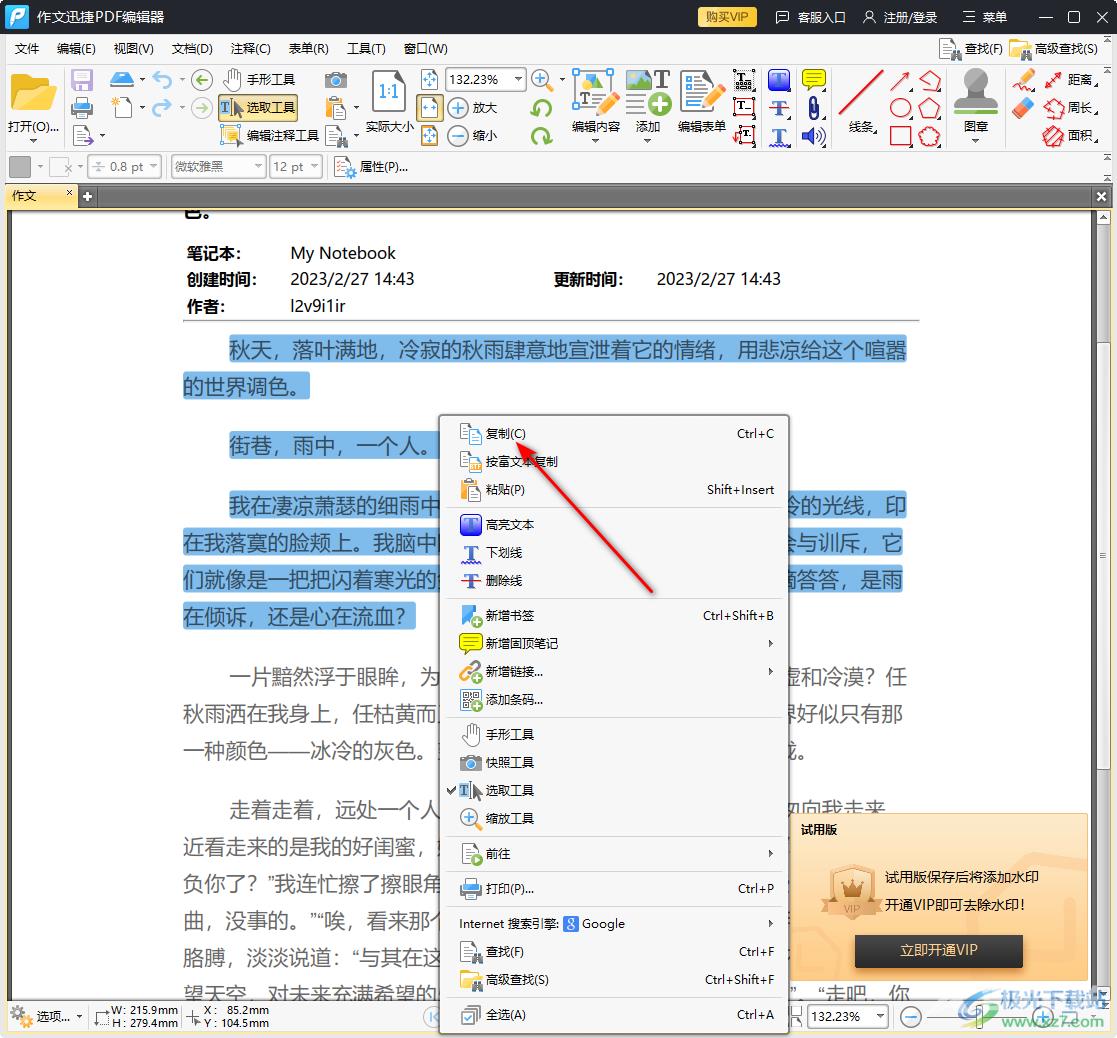
Task: Click the 放大 plus circle icon
Action: [x=458, y=108]
